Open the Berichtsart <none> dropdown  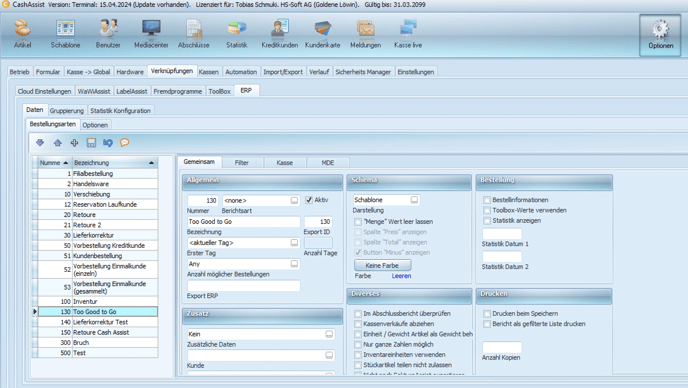click(x=294, y=200)
